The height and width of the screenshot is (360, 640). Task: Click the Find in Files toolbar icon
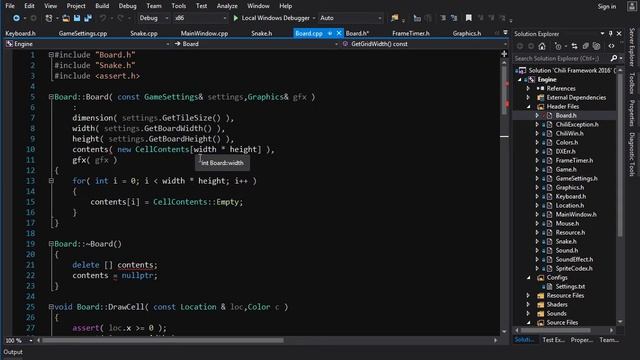pos(394,18)
